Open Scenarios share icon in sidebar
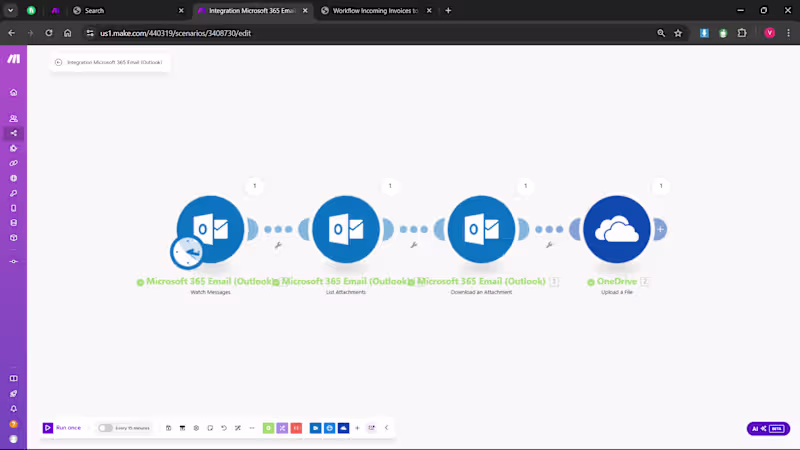This screenshot has height=450, width=800. click(x=14, y=133)
